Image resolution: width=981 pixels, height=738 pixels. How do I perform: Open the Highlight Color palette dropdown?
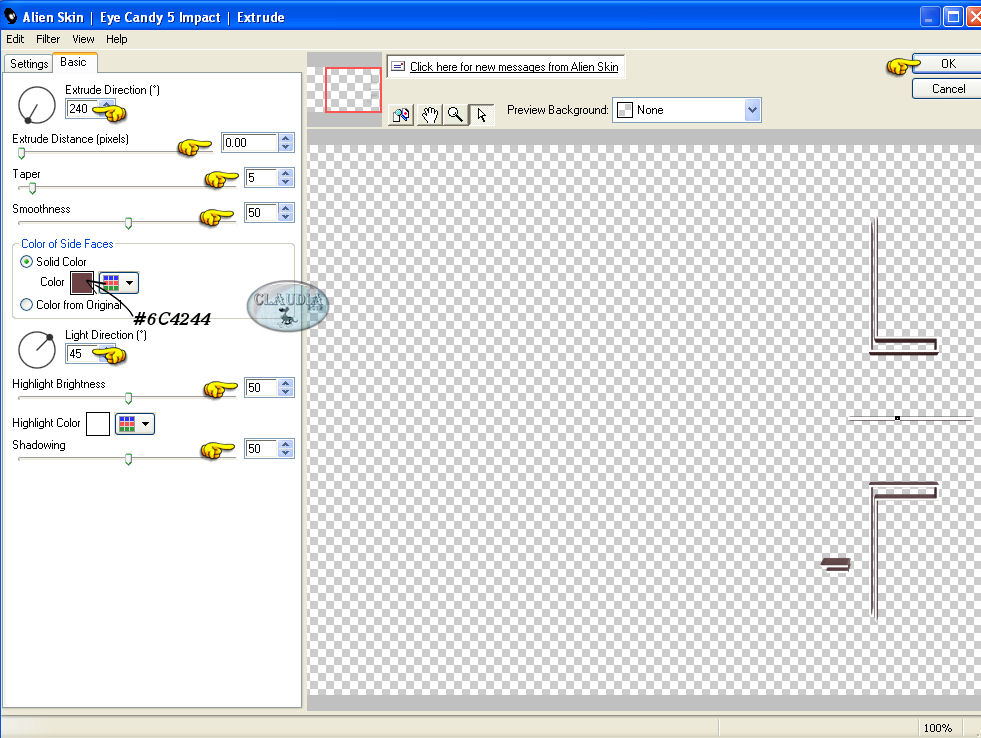pyautogui.click(x=135, y=423)
